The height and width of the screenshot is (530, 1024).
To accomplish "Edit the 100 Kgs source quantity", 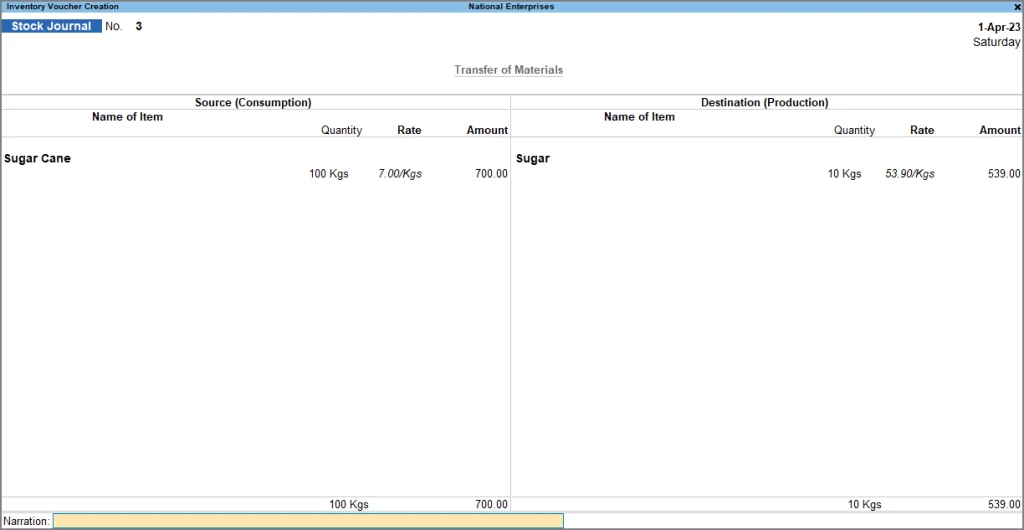I will [329, 174].
